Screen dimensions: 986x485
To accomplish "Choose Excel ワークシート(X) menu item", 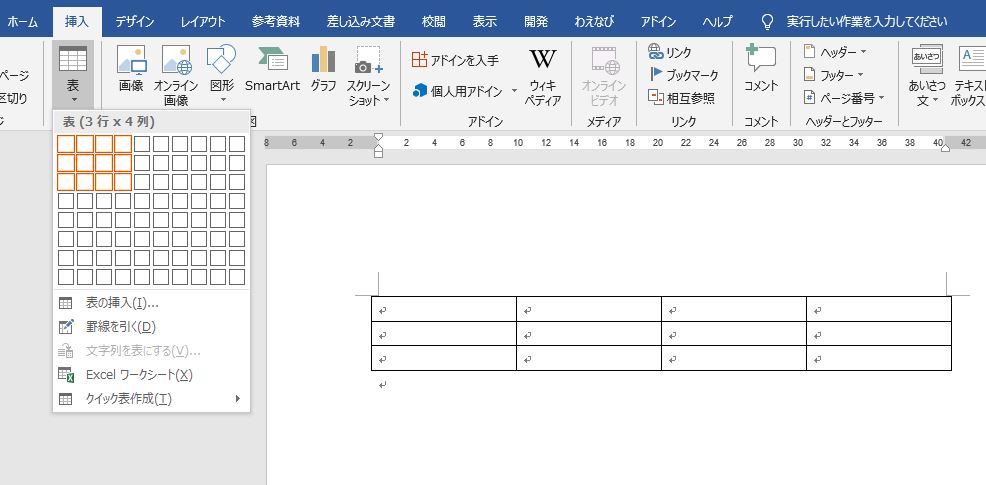I will pos(152,375).
